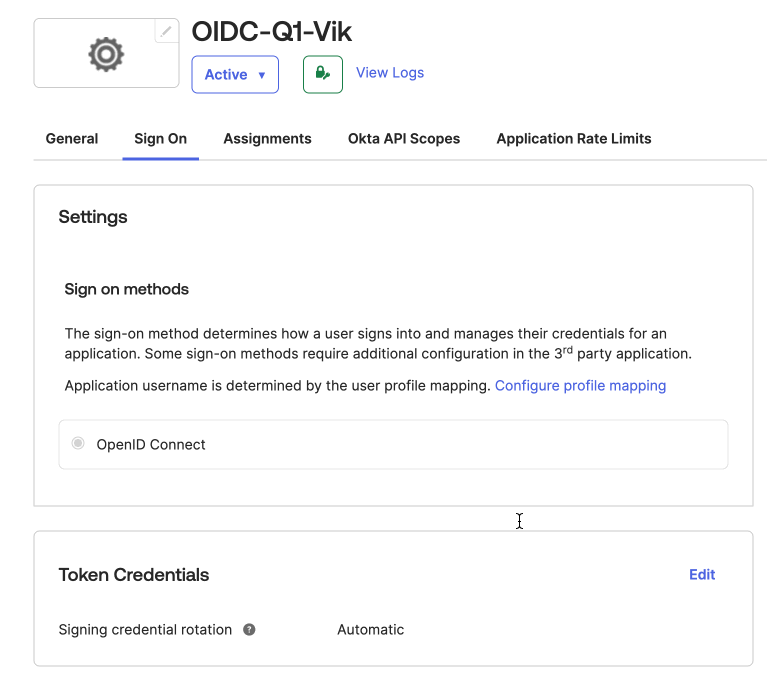This screenshot has height=685, width=767.
Task: Click Edit in the Token Credentials section
Action: 702,575
